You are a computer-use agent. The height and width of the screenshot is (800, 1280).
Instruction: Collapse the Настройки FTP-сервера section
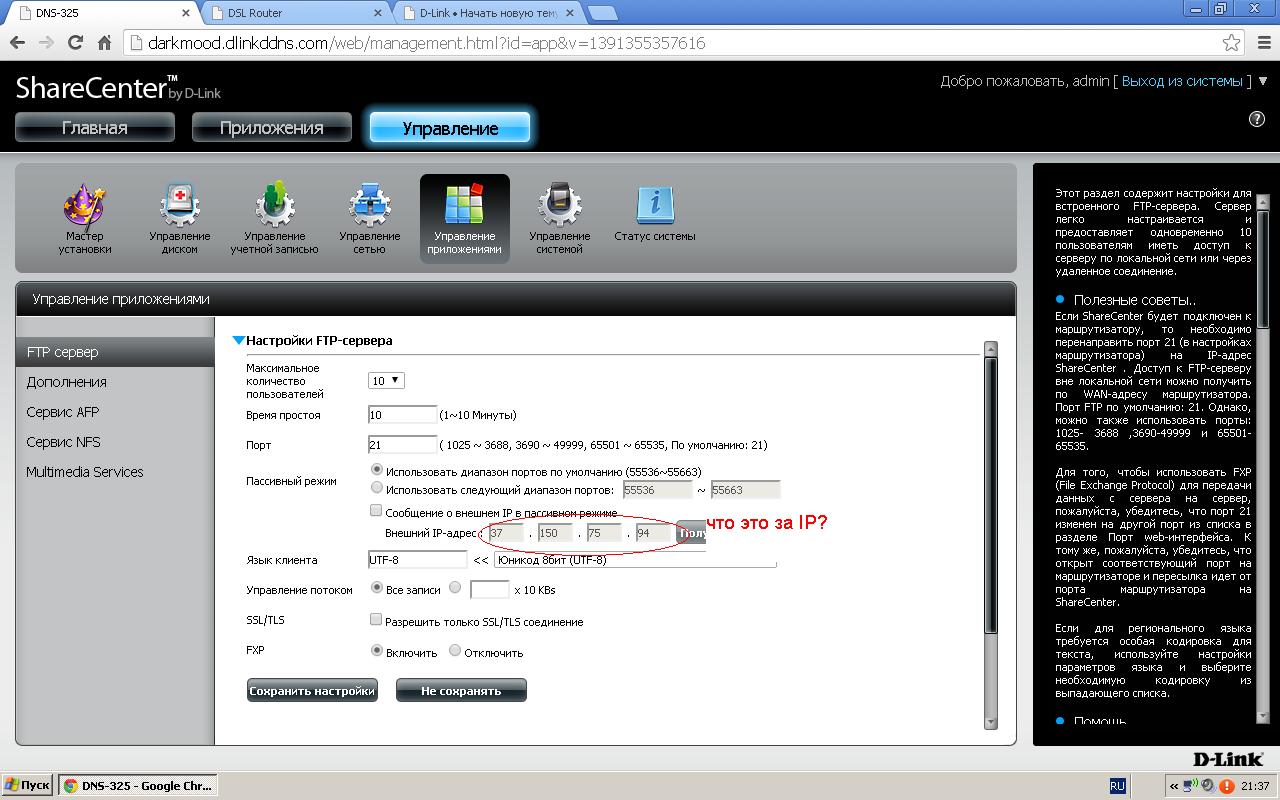239,341
